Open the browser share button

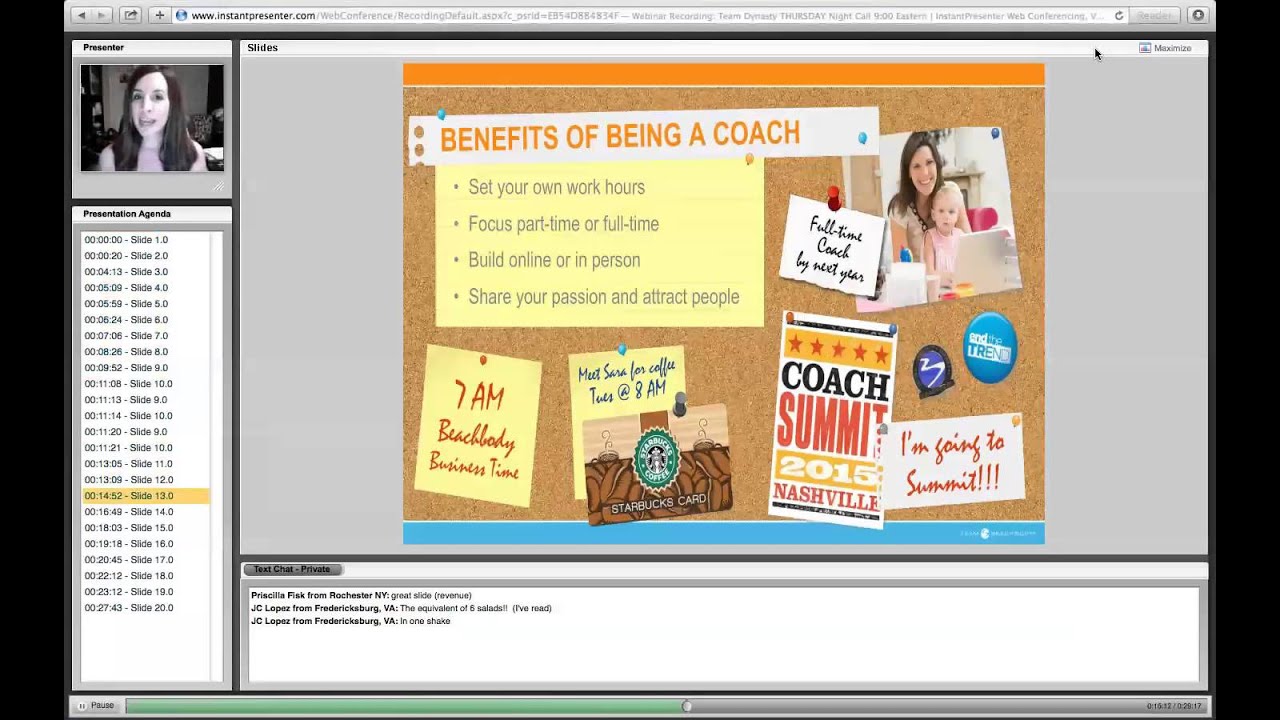[131, 16]
